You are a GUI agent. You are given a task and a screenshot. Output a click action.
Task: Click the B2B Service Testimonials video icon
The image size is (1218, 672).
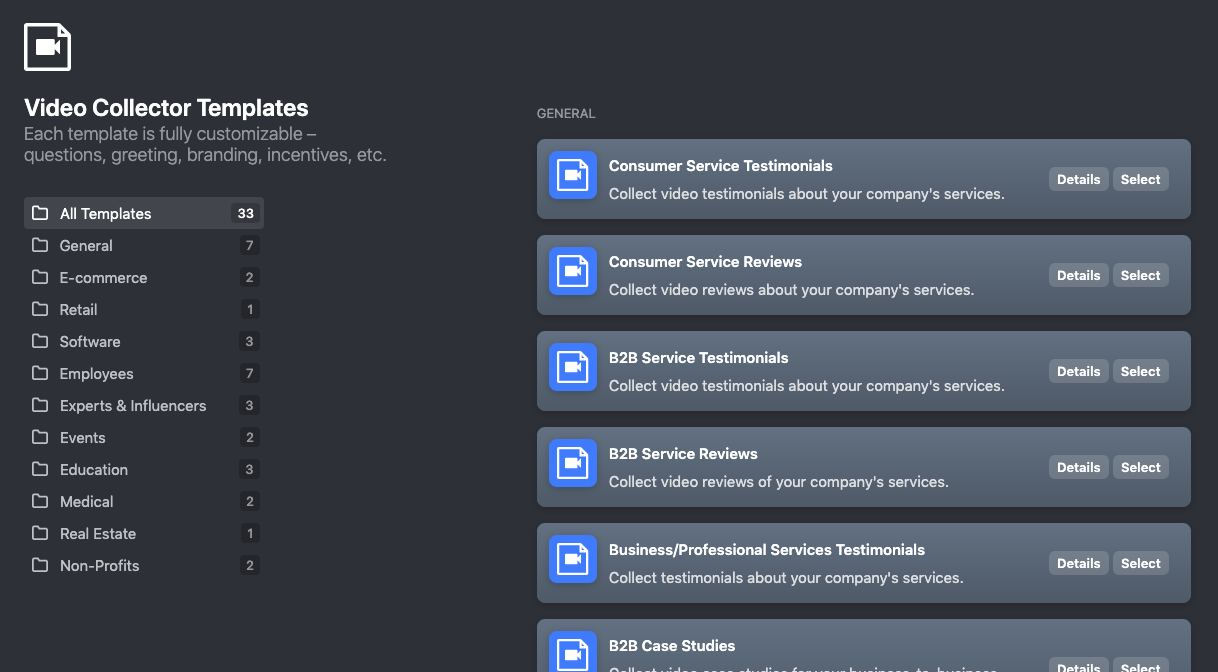tap(573, 368)
